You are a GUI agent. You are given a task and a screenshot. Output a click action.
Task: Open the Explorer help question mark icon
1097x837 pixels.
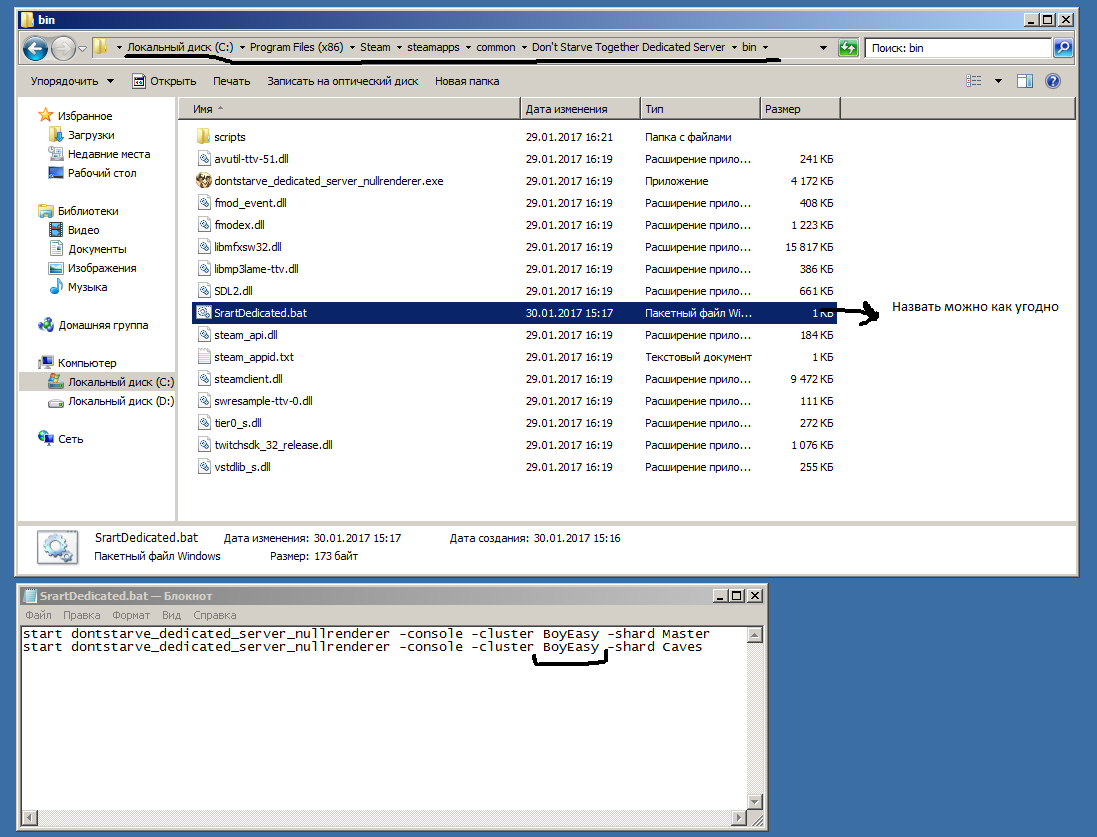tap(1052, 81)
